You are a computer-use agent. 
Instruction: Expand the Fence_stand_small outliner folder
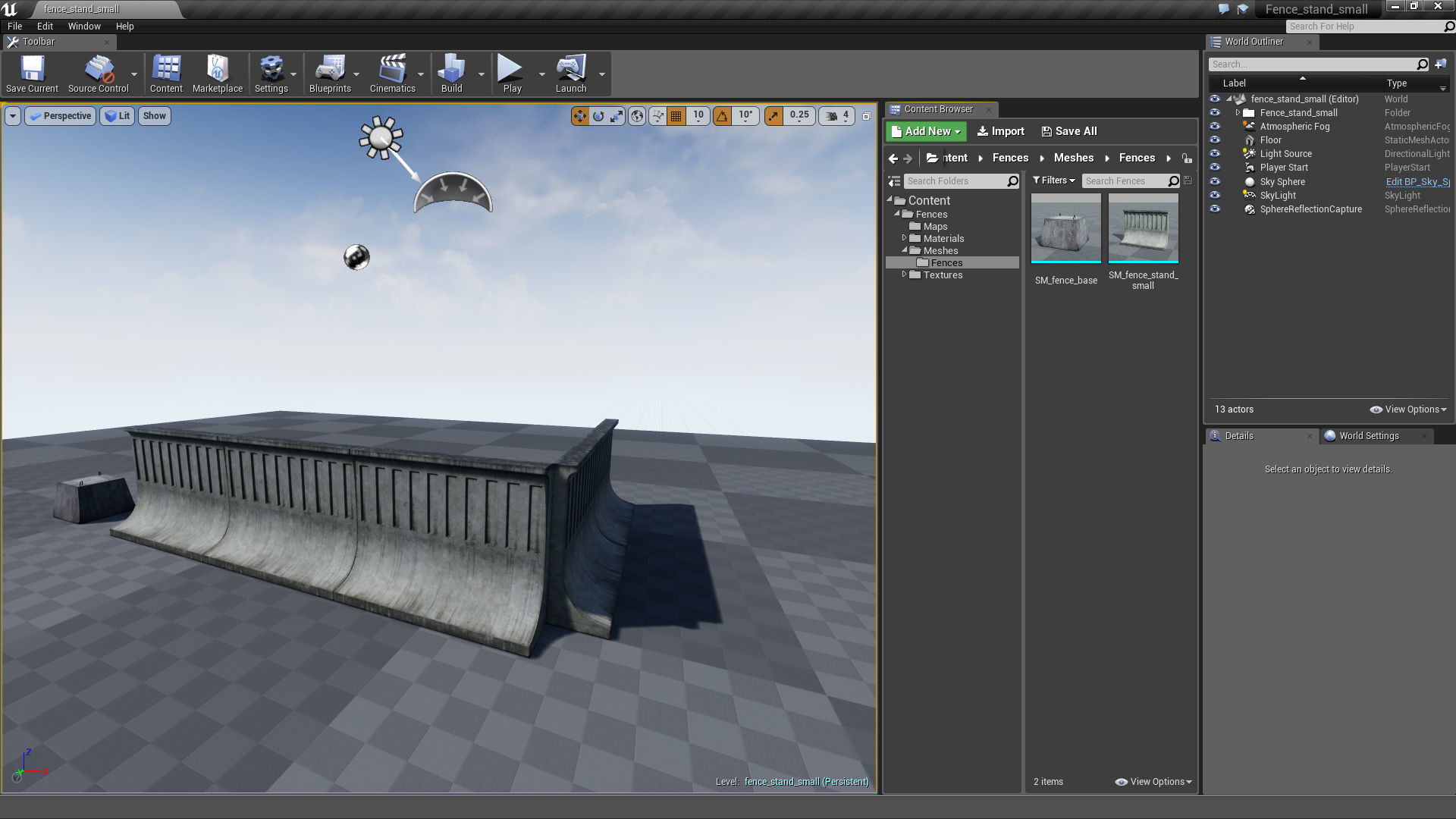tap(1238, 113)
